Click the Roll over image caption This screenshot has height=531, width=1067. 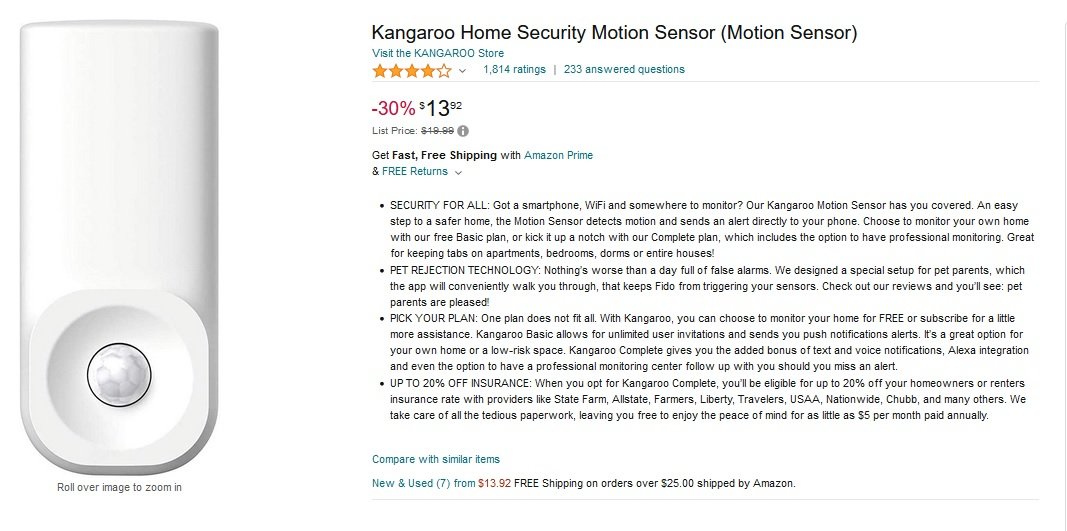click(x=119, y=487)
